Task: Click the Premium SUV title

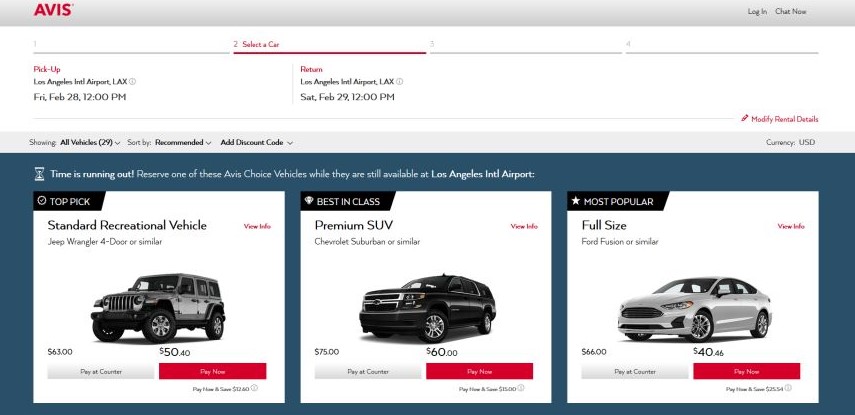Action: [353, 225]
